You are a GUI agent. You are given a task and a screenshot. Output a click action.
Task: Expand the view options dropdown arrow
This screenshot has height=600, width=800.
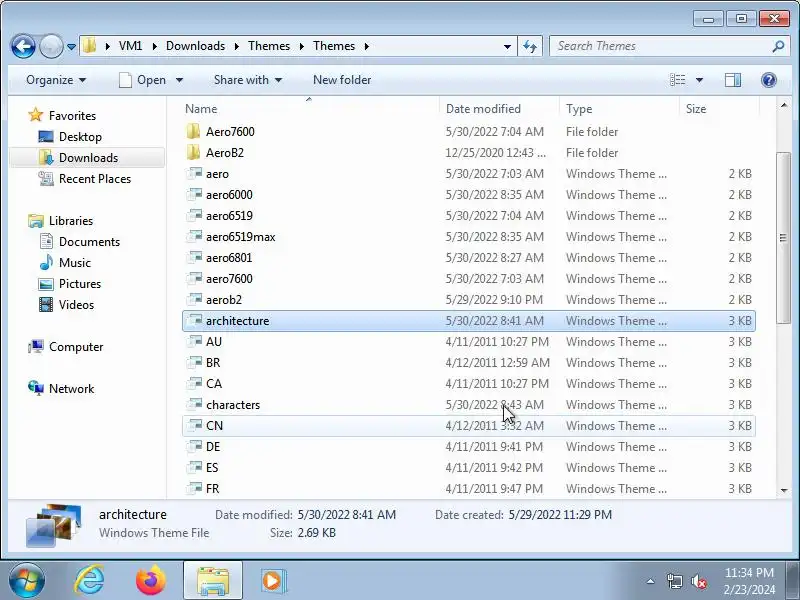coord(699,80)
